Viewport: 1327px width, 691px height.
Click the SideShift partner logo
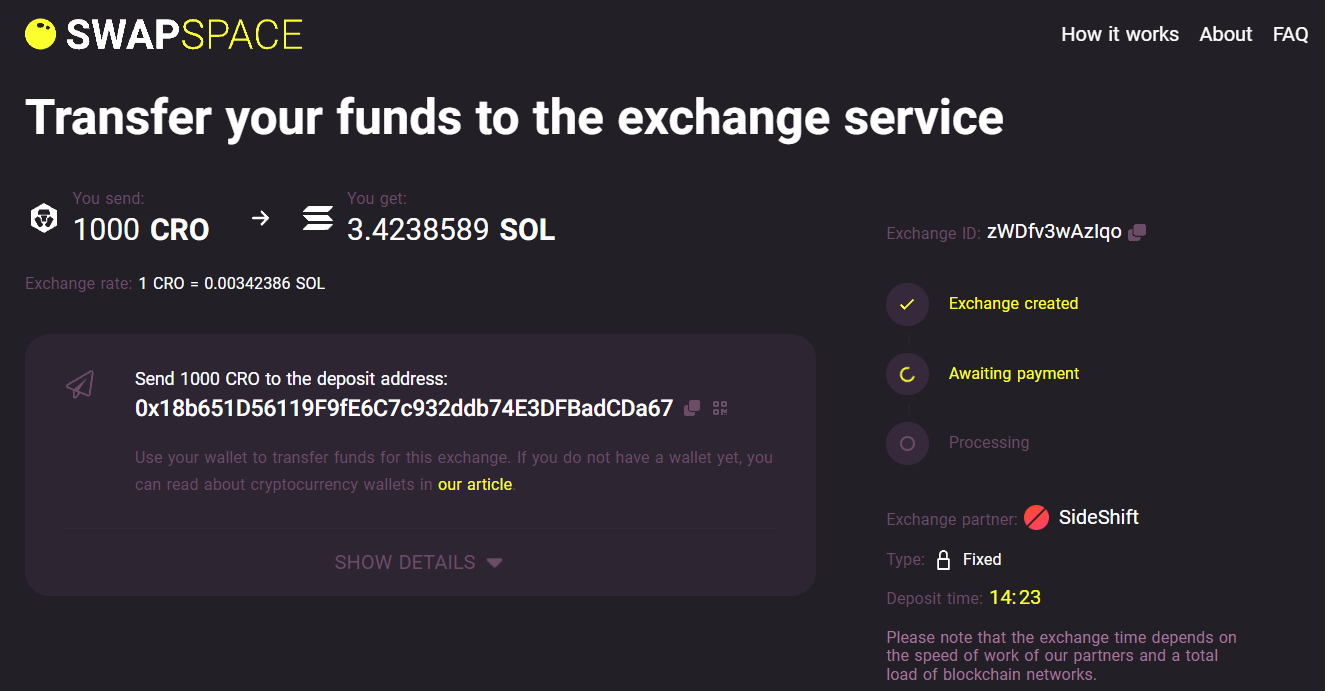pos(1037,518)
